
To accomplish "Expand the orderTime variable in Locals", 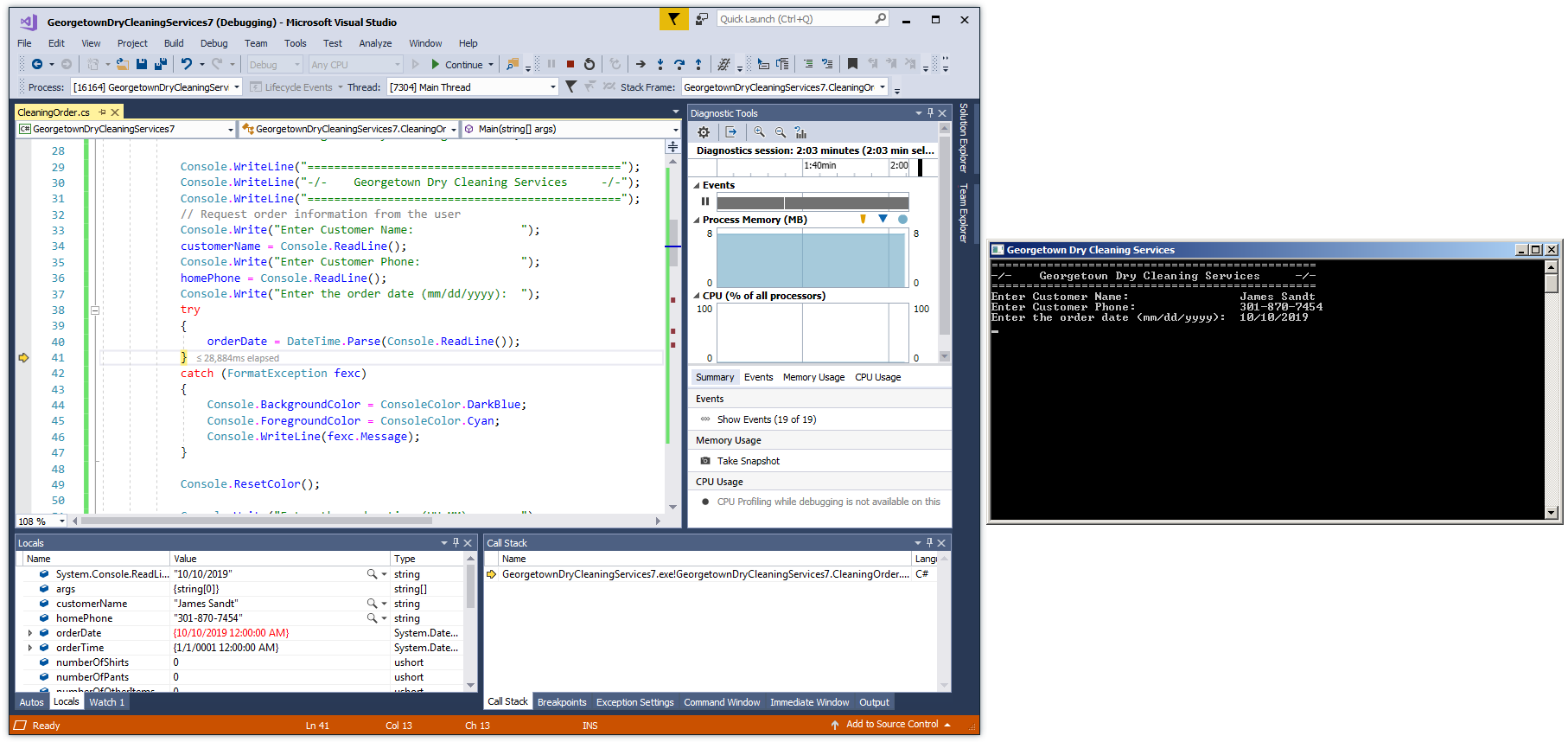I will pos(30,648).
